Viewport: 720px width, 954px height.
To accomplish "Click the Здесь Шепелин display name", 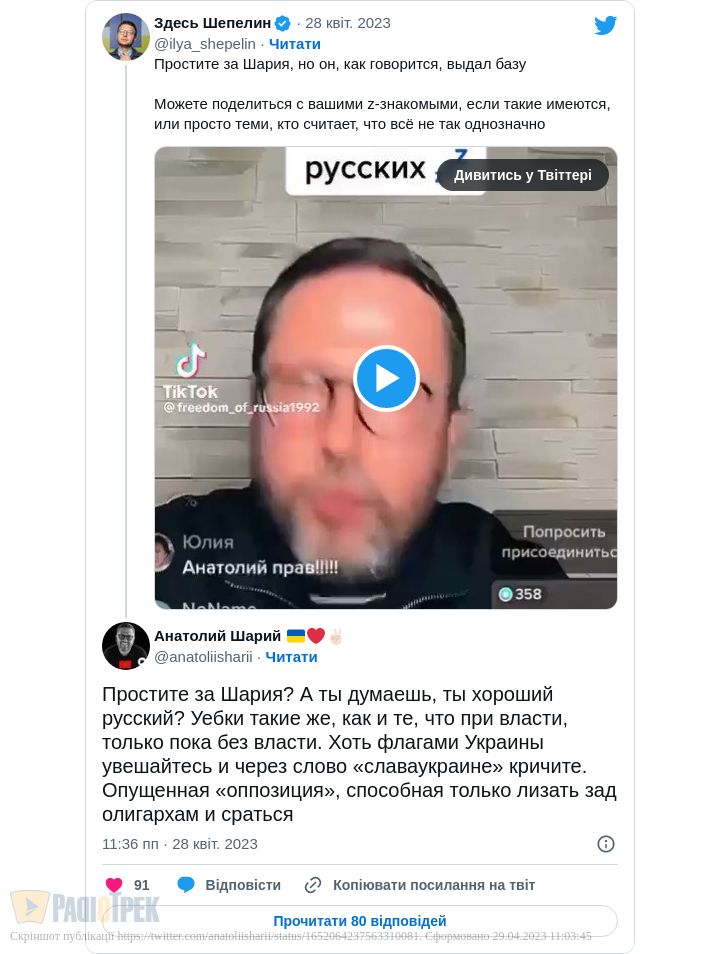I will (x=212, y=23).
